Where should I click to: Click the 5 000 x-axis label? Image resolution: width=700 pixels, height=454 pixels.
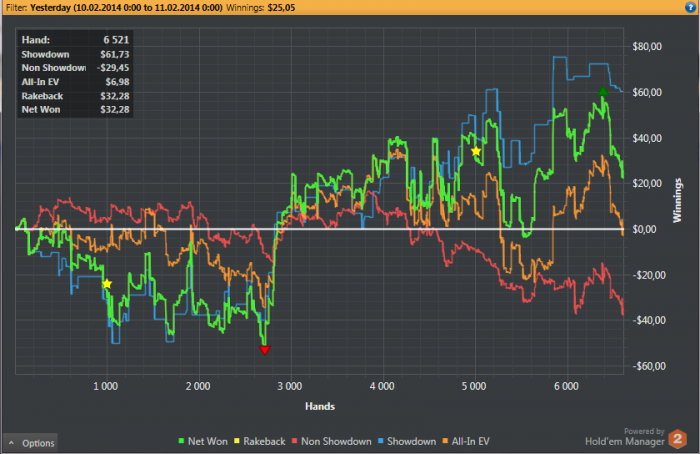click(474, 386)
